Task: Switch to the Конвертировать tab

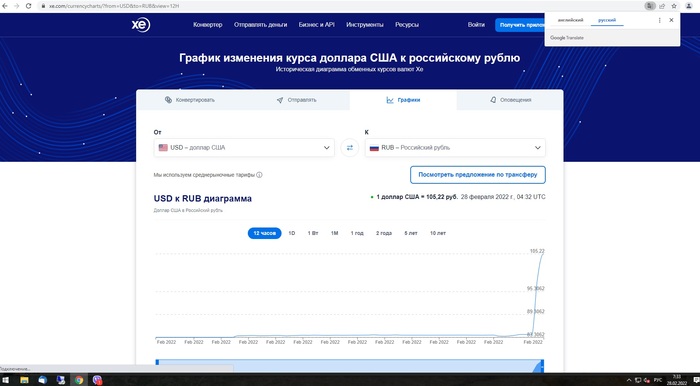Action: (x=189, y=100)
